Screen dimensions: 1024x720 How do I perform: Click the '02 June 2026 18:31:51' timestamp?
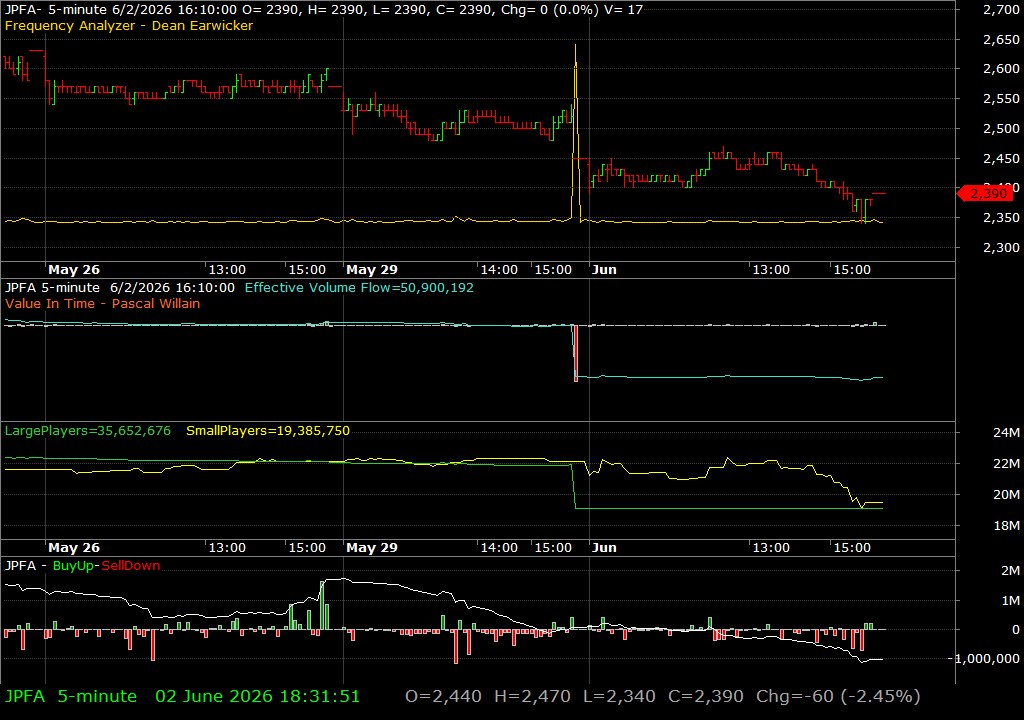tap(257, 696)
